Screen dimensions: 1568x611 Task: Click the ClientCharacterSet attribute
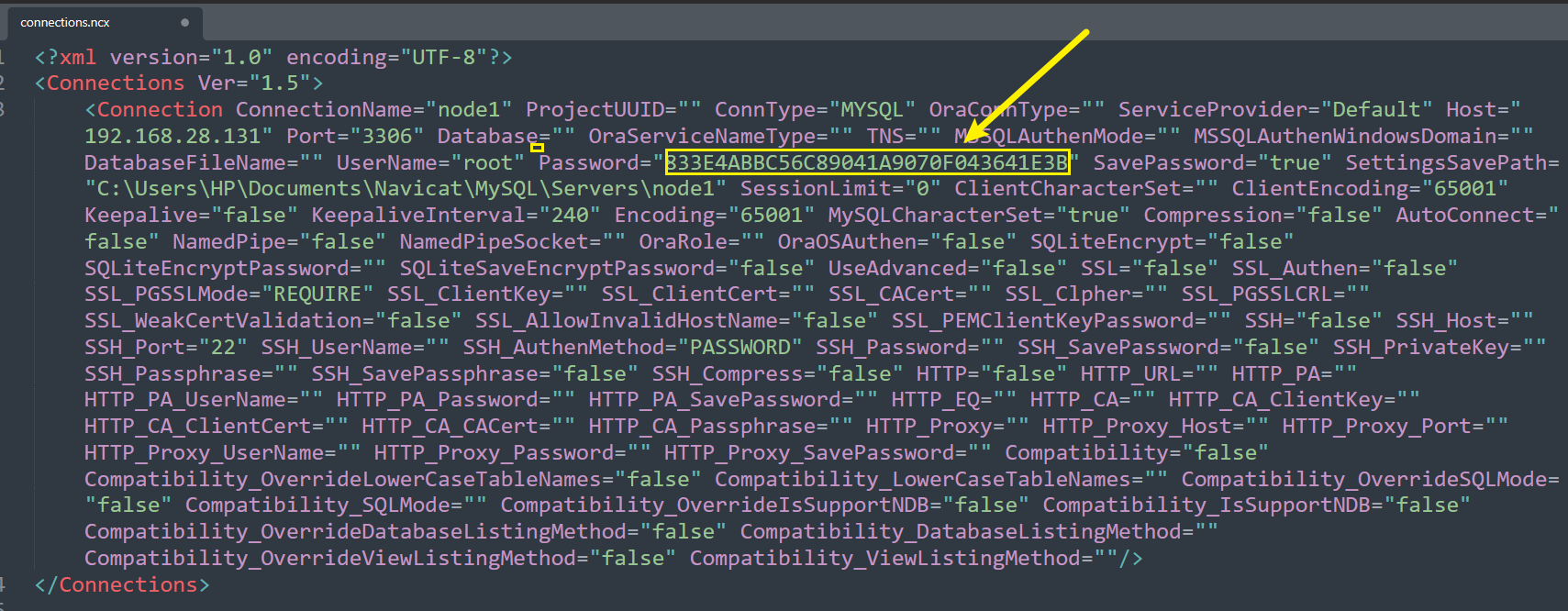(x=1086, y=188)
